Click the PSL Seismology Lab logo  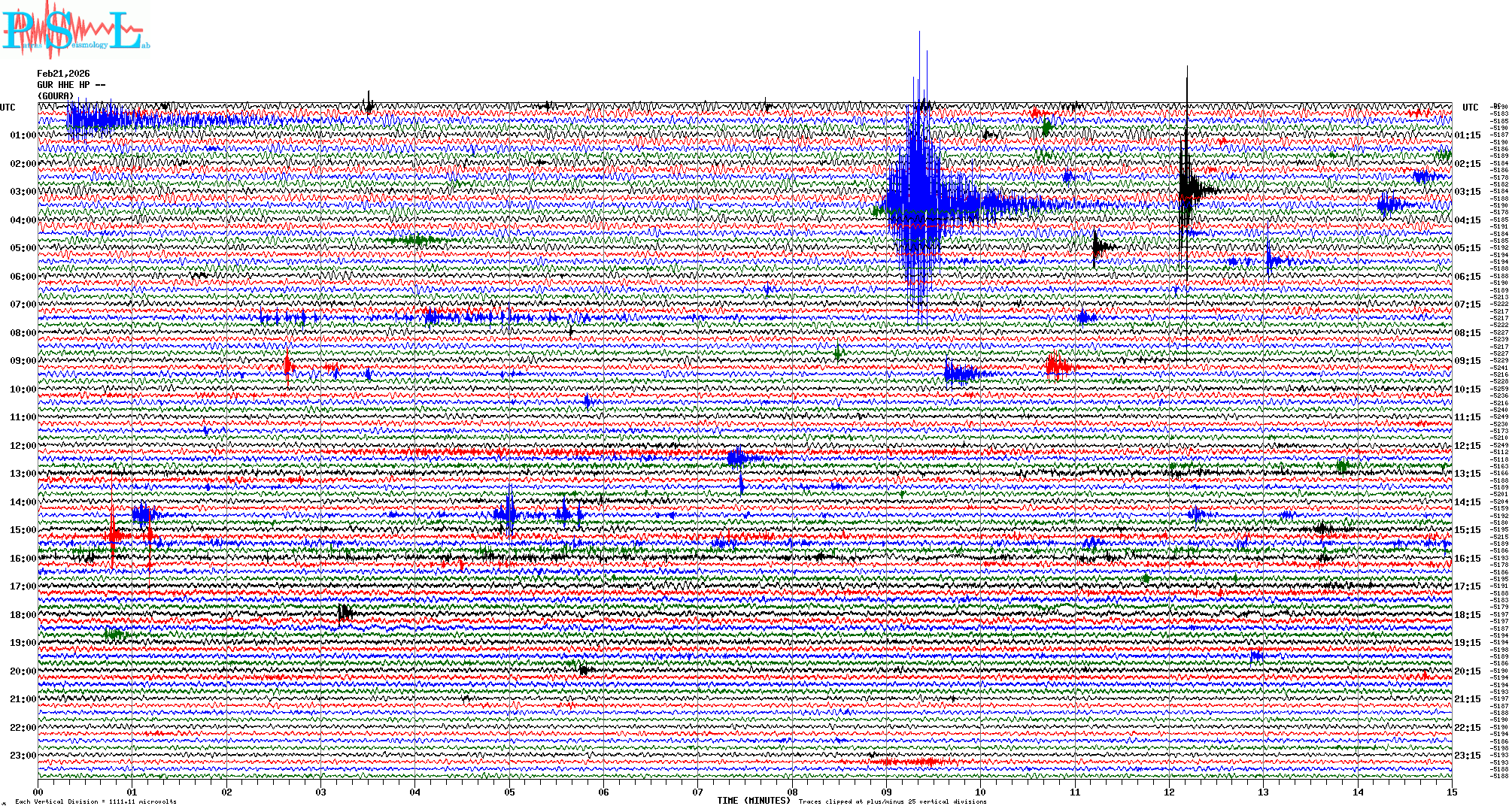[74, 30]
